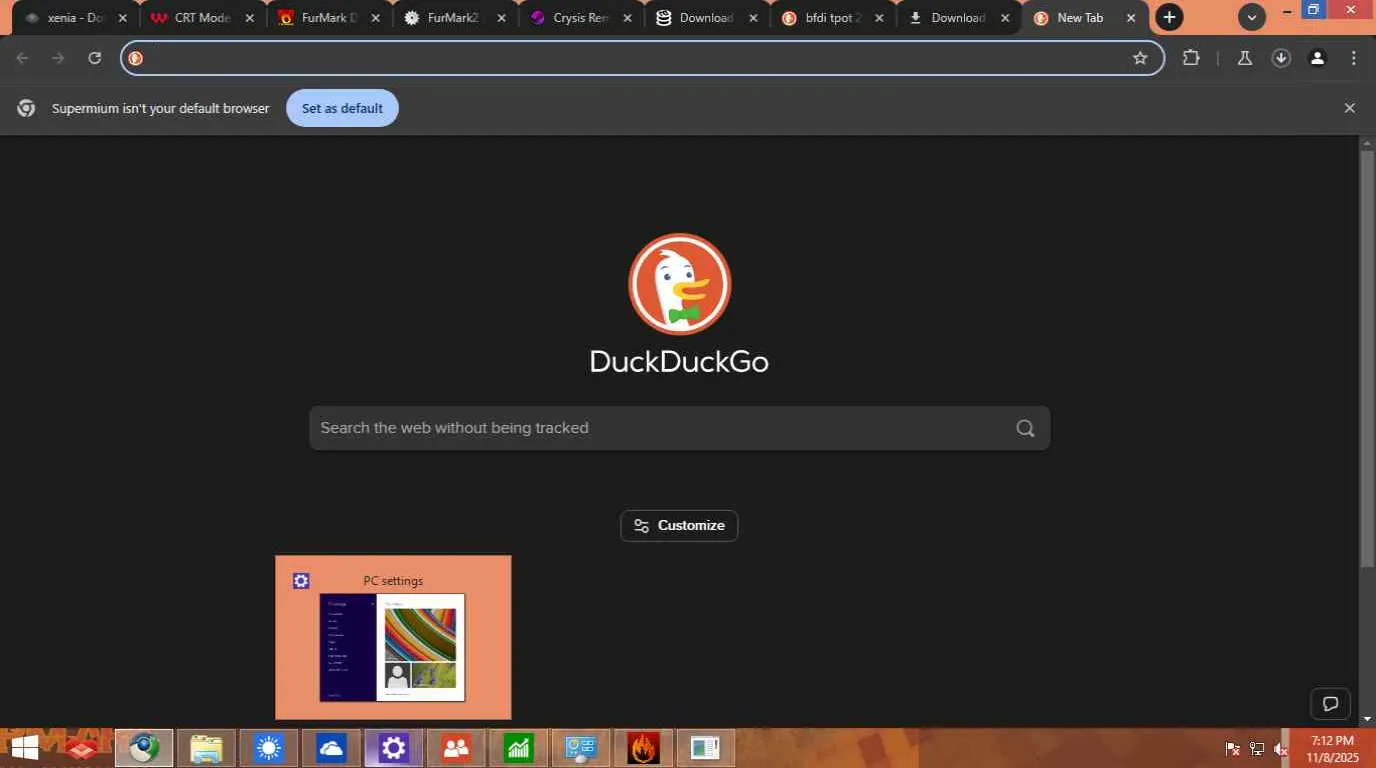The height and width of the screenshot is (768, 1376).
Task: Click the magnifier search icon in DuckDuckGo box
Action: tap(1025, 428)
